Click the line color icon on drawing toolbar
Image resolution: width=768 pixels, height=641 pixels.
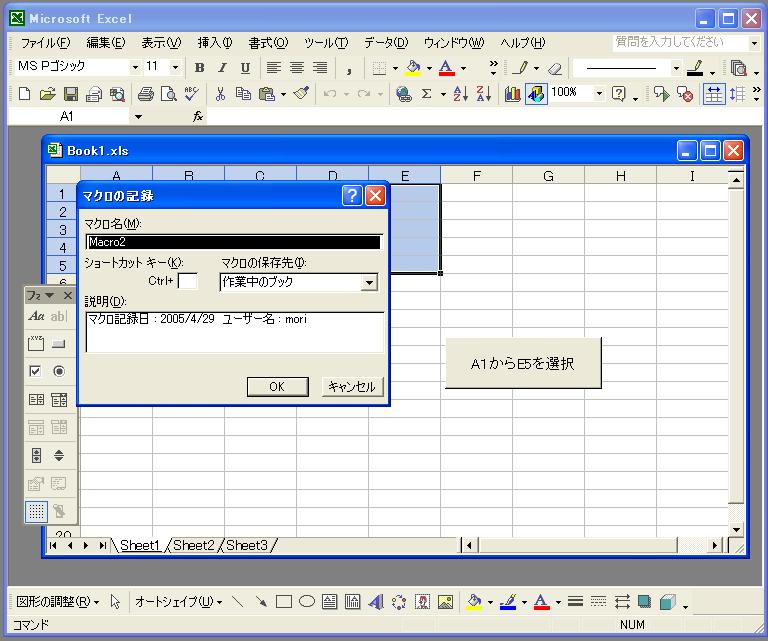click(508, 601)
